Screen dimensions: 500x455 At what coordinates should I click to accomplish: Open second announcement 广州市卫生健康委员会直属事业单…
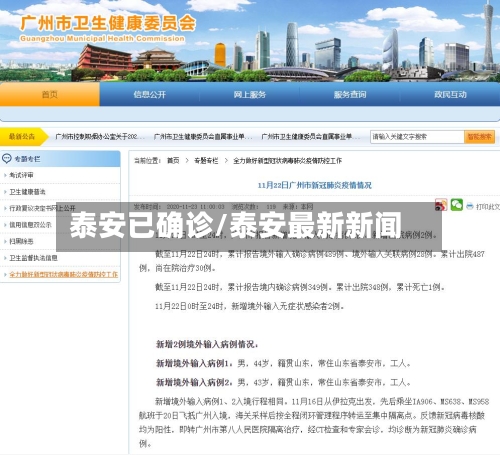(203, 137)
